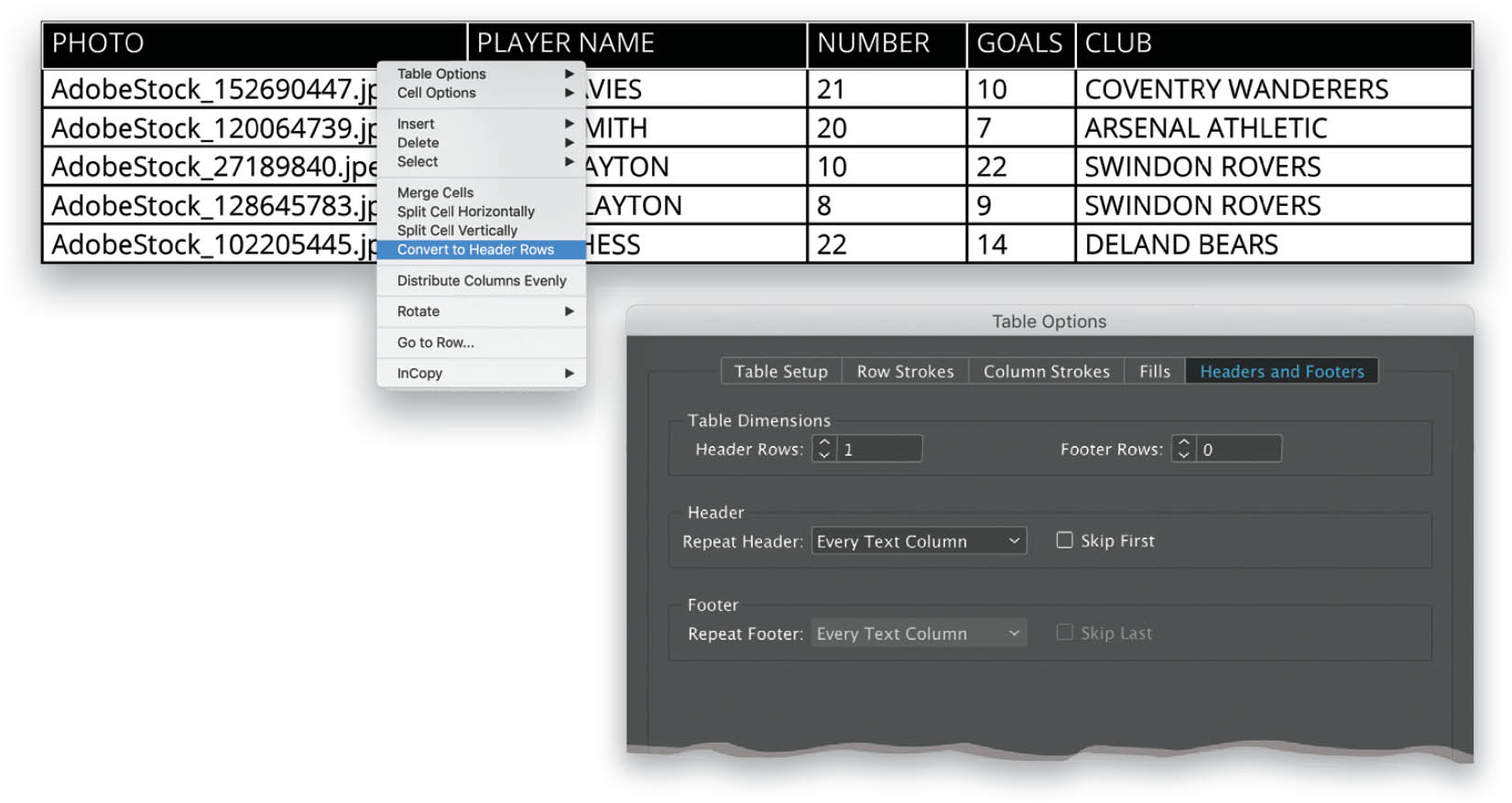Click the CLUB header cell
1512x803 pixels.
(1274, 44)
